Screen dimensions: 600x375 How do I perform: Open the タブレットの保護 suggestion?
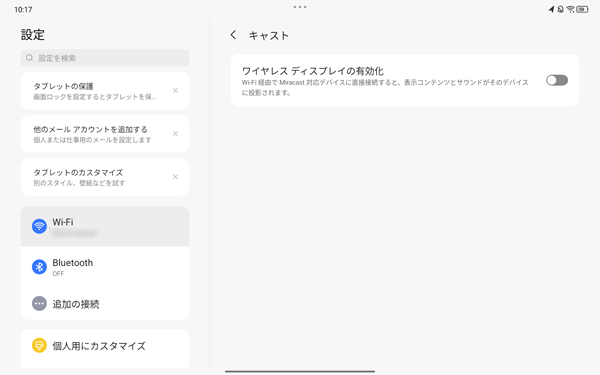pos(105,91)
